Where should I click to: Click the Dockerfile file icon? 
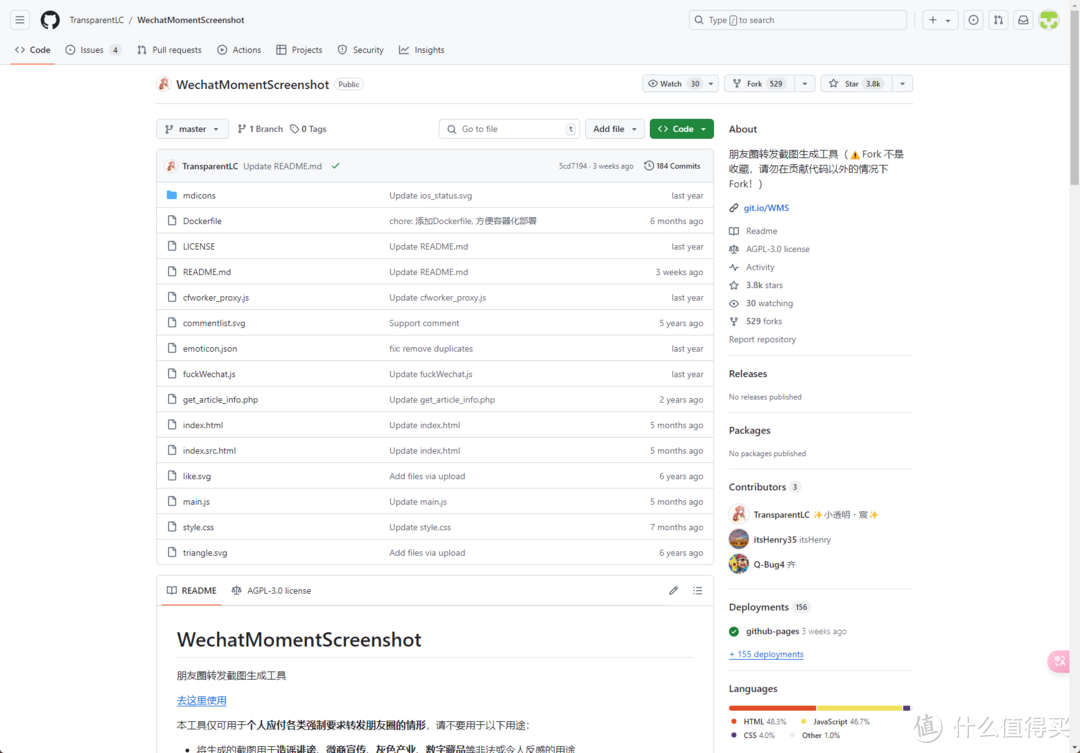tap(172, 220)
